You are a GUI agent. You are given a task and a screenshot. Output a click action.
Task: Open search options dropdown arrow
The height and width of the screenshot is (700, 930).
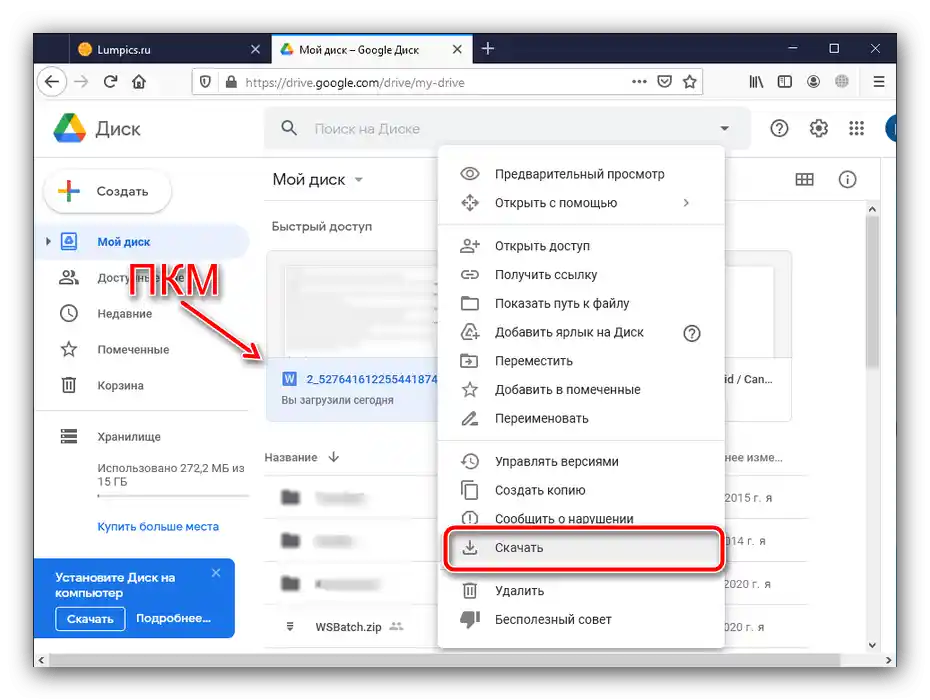(724, 128)
